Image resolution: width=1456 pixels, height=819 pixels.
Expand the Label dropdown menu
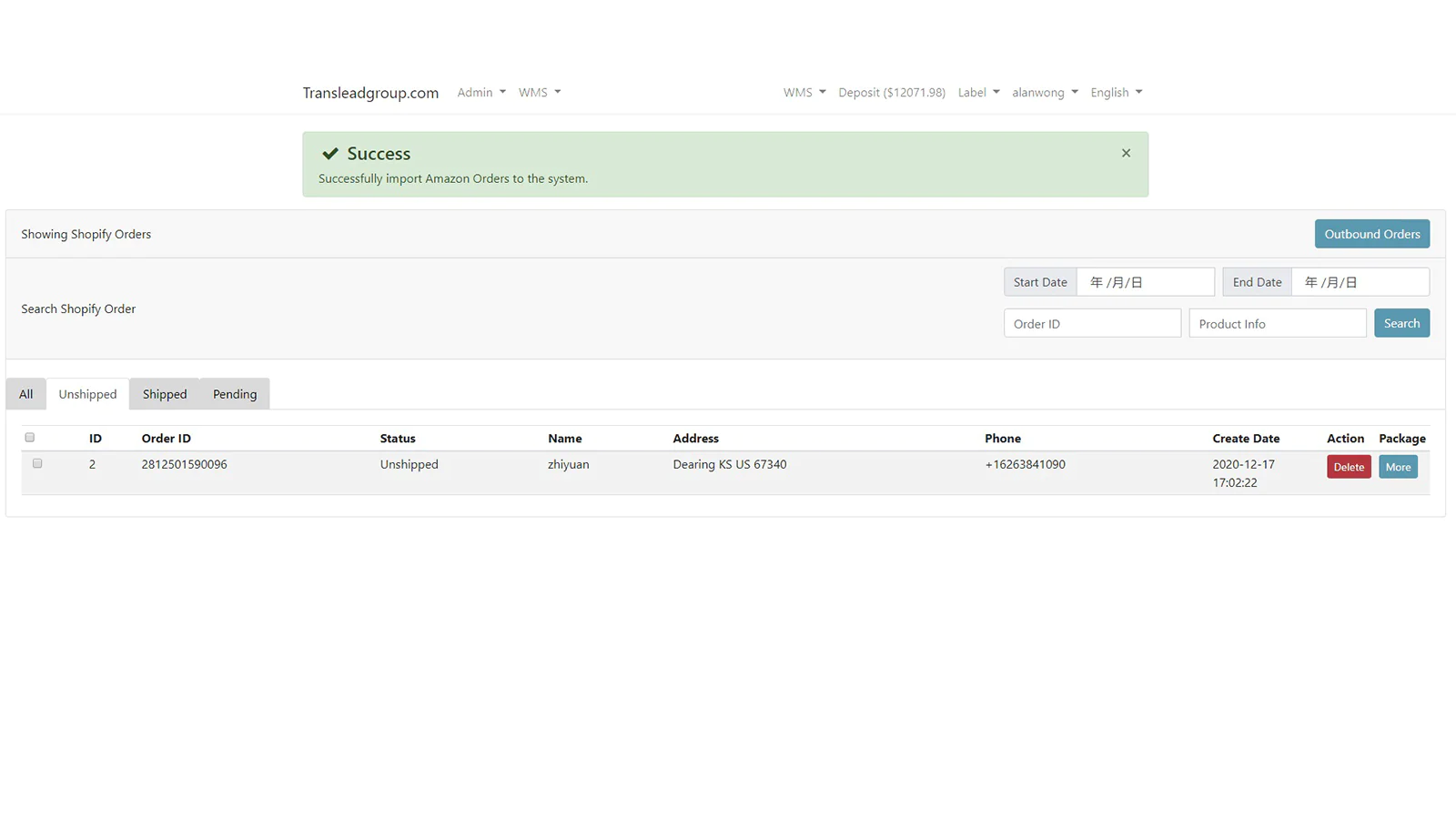coord(978,93)
